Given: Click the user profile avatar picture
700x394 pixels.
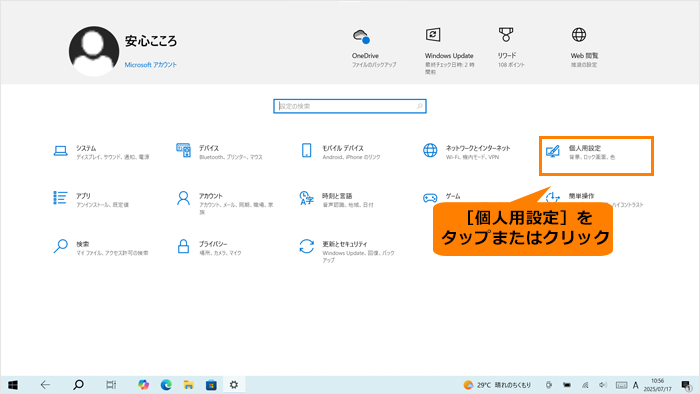Looking at the screenshot, I should [x=94, y=51].
